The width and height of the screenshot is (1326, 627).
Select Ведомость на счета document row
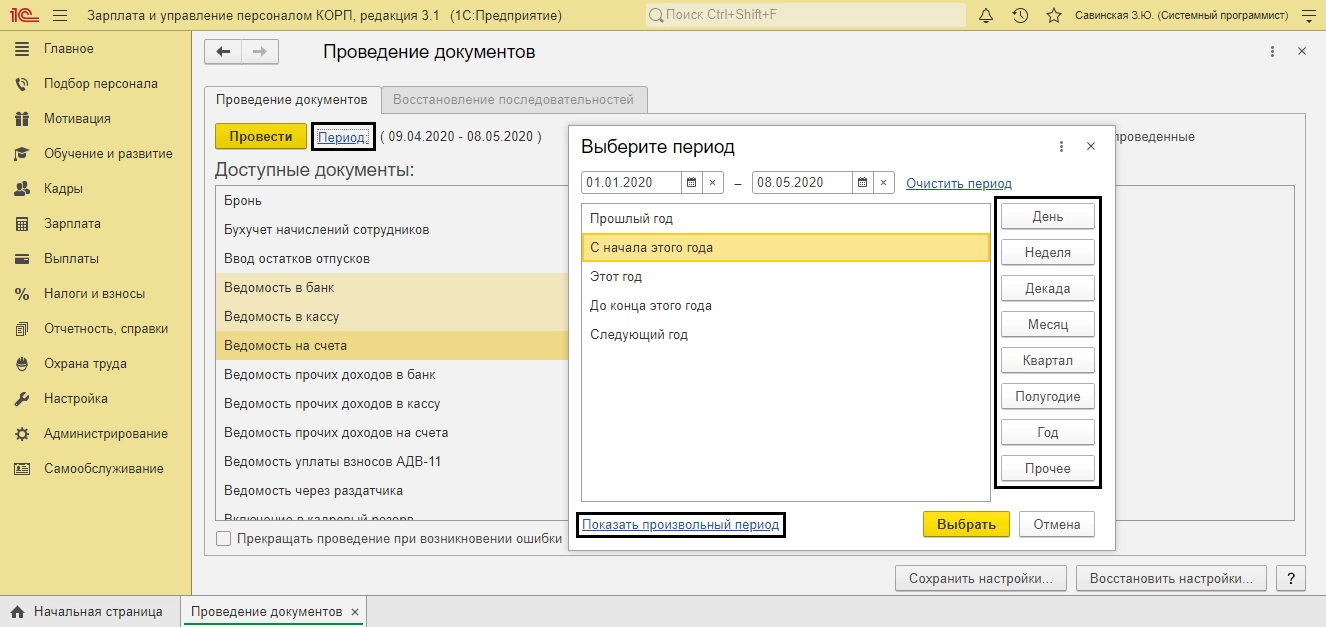click(391, 346)
